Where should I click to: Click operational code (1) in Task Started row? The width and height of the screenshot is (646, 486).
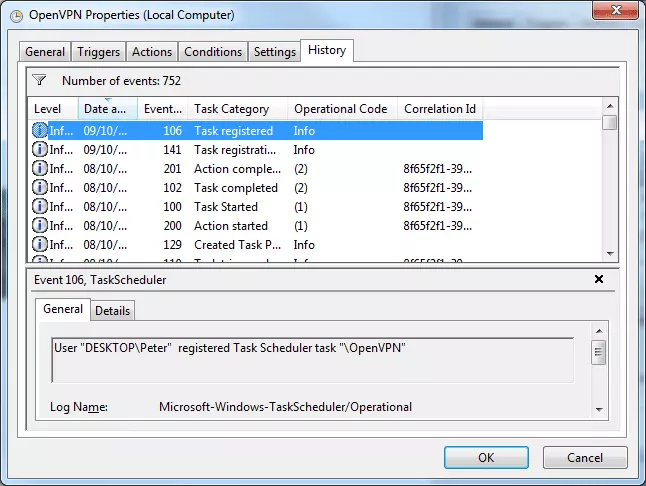click(301, 207)
